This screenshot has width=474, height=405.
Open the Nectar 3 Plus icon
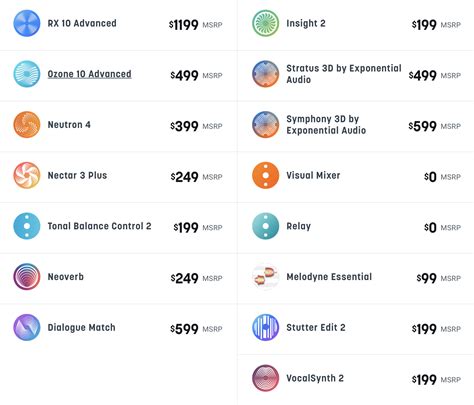pyautogui.click(x=27, y=175)
